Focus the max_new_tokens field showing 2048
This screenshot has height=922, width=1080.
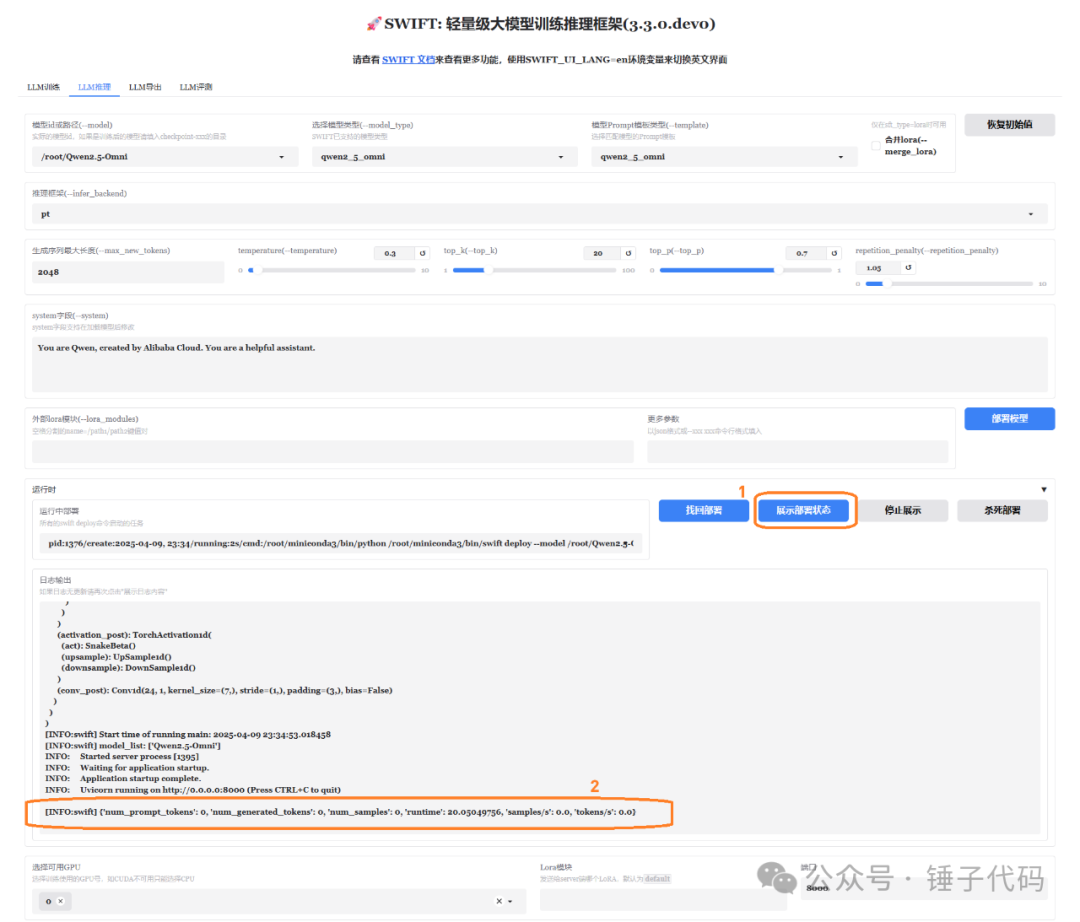[128, 272]
